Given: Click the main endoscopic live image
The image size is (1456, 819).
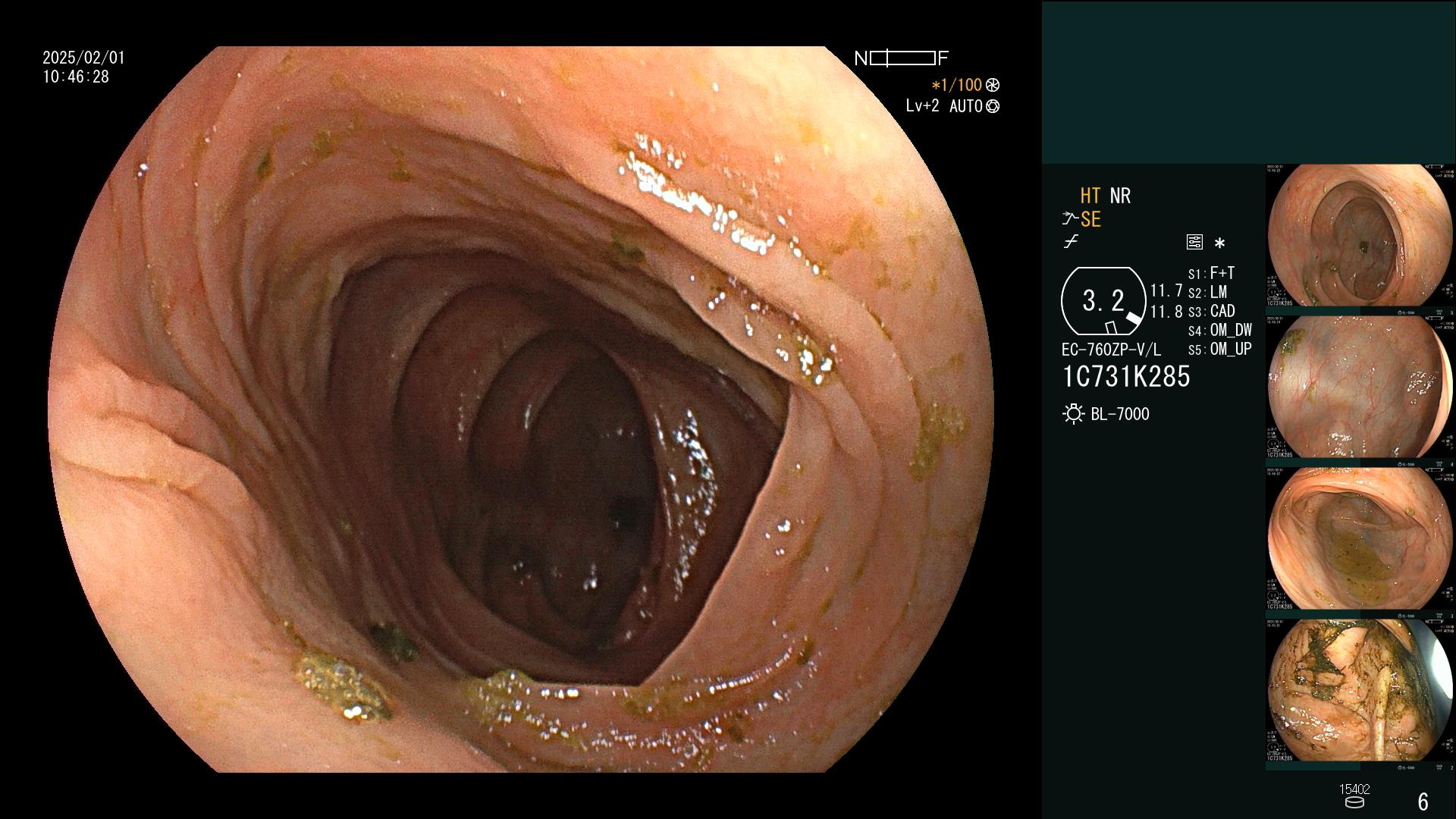Looking at the screenshot, I should point(521,409).
